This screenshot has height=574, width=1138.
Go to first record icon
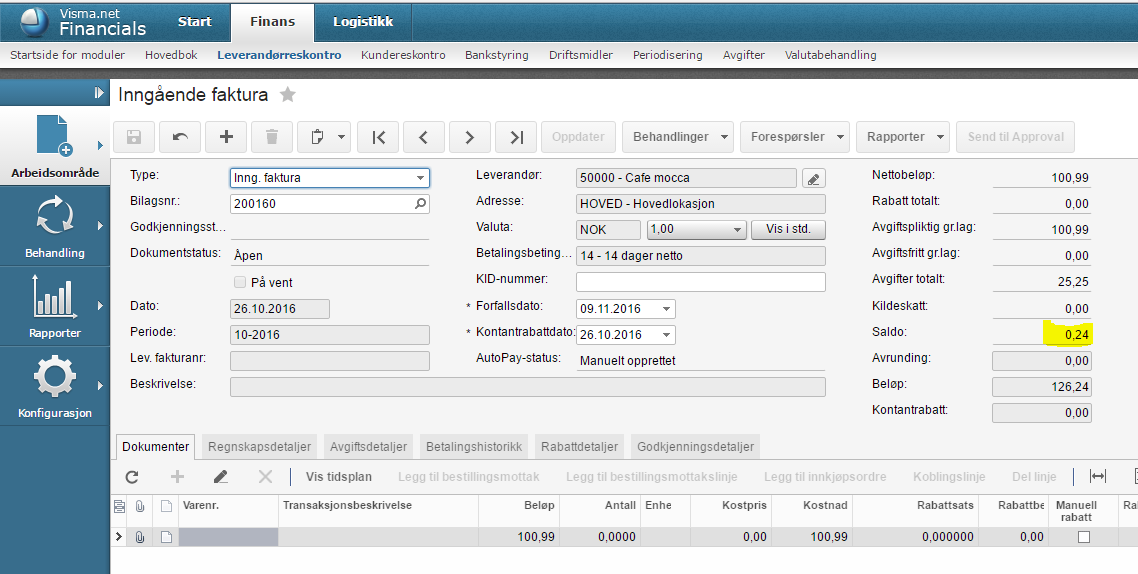click(x=378, y=137)
